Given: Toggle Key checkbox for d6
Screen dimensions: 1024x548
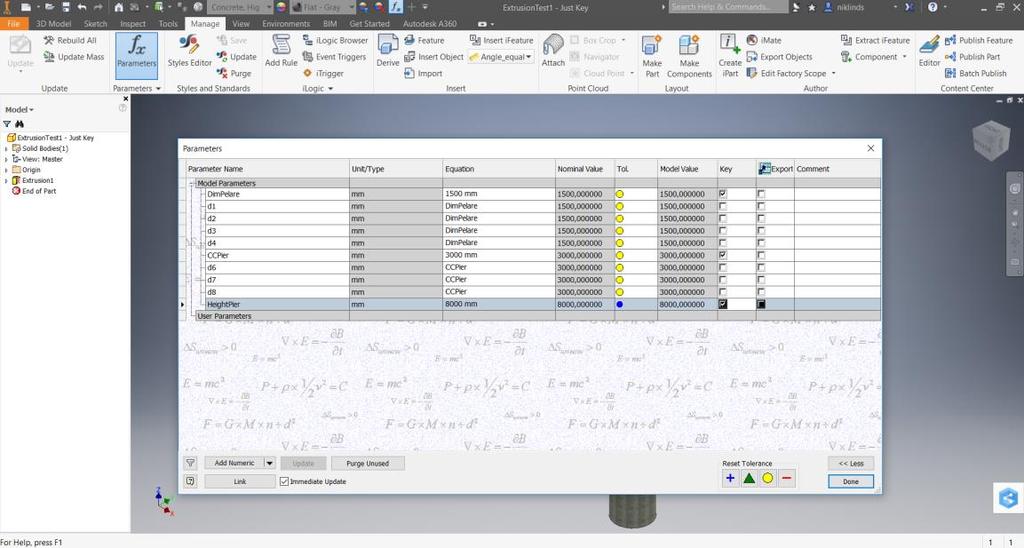Looking at the screenshot, I should coord(722,268).
